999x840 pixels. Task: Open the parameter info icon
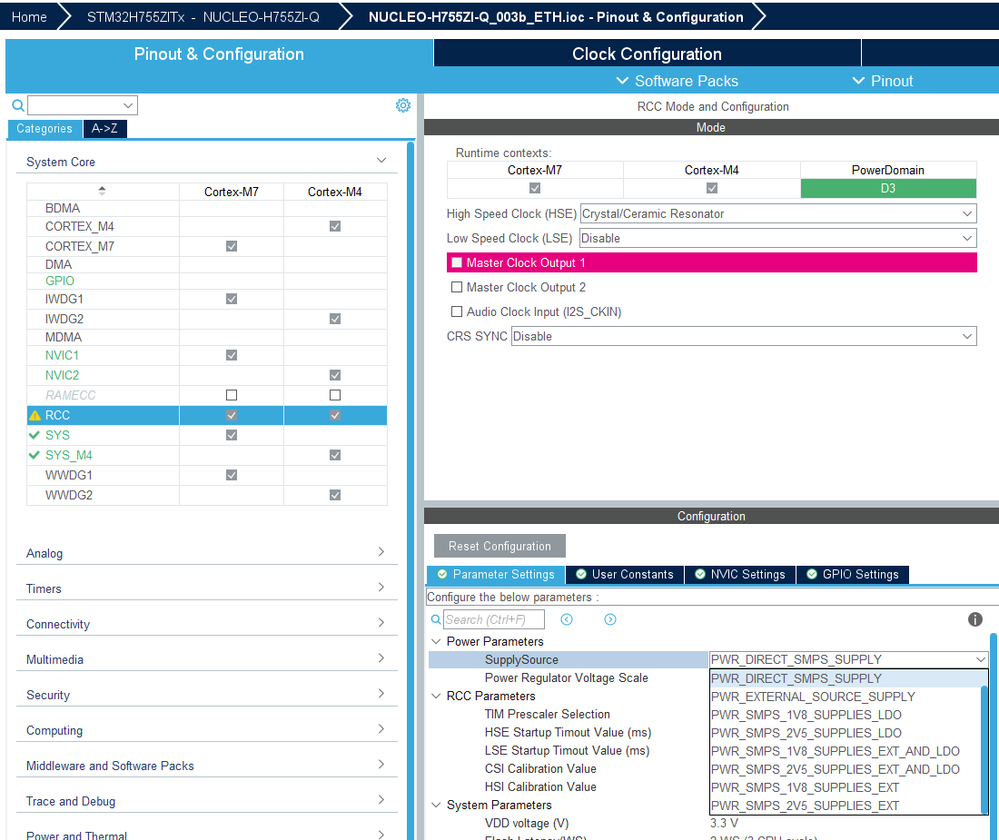pyautogui.click(x=975, y=619)
